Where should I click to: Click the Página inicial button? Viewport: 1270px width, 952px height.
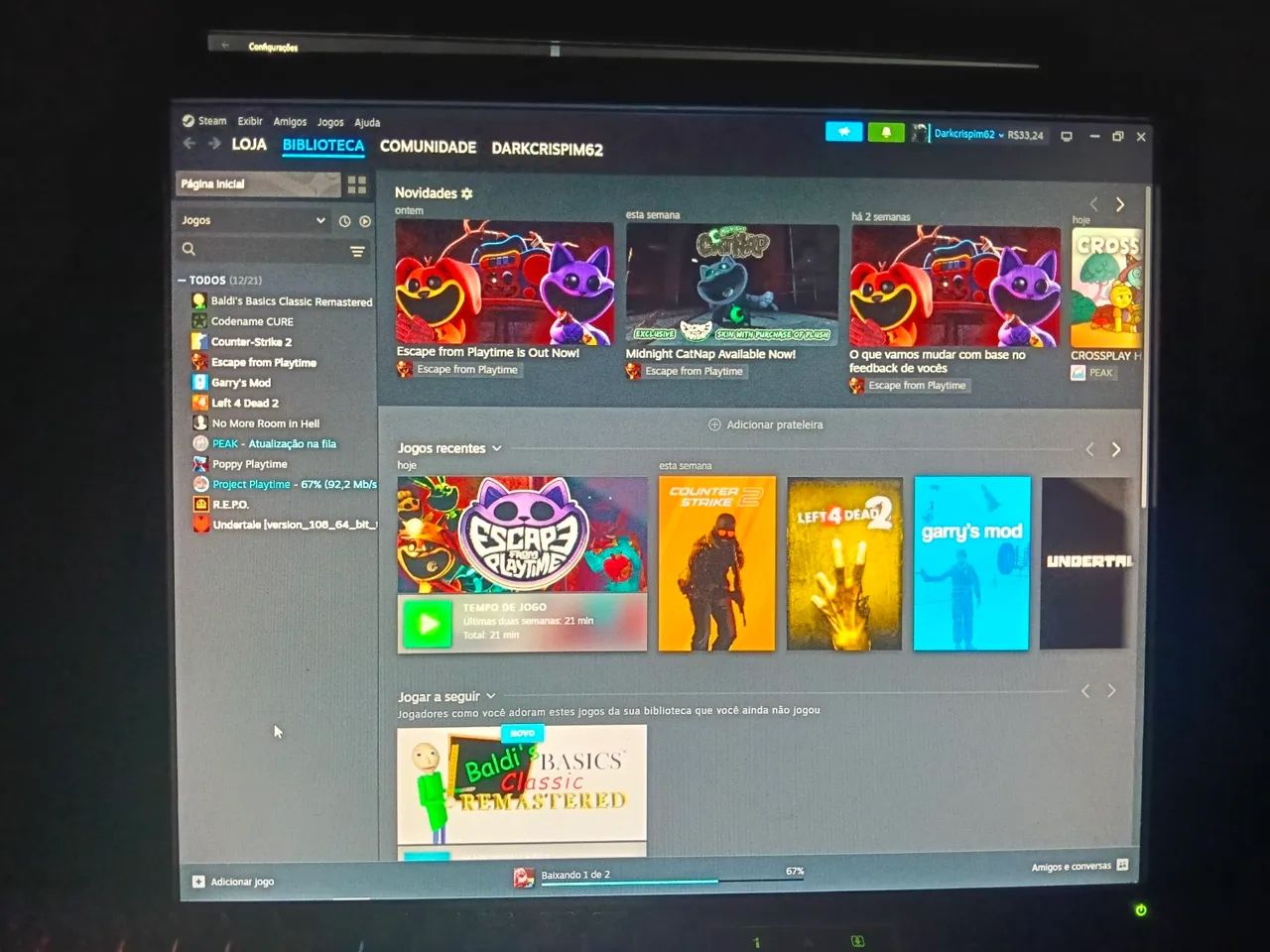(x=258, y=184)
